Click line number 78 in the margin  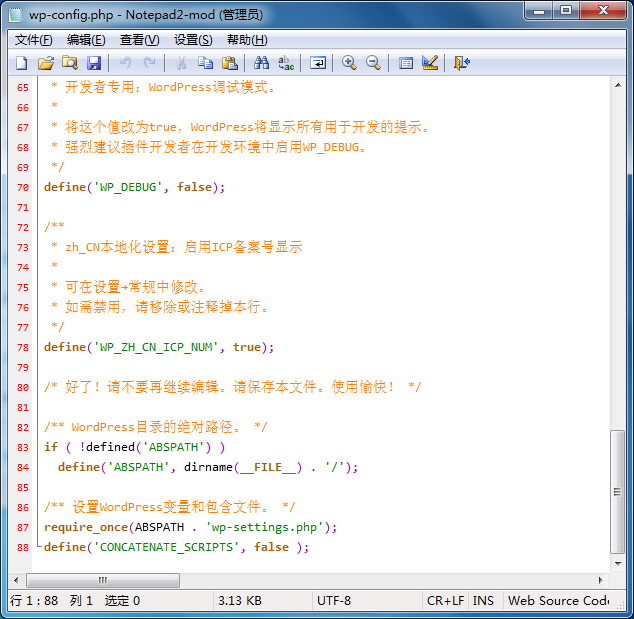(x=23, y=348)
